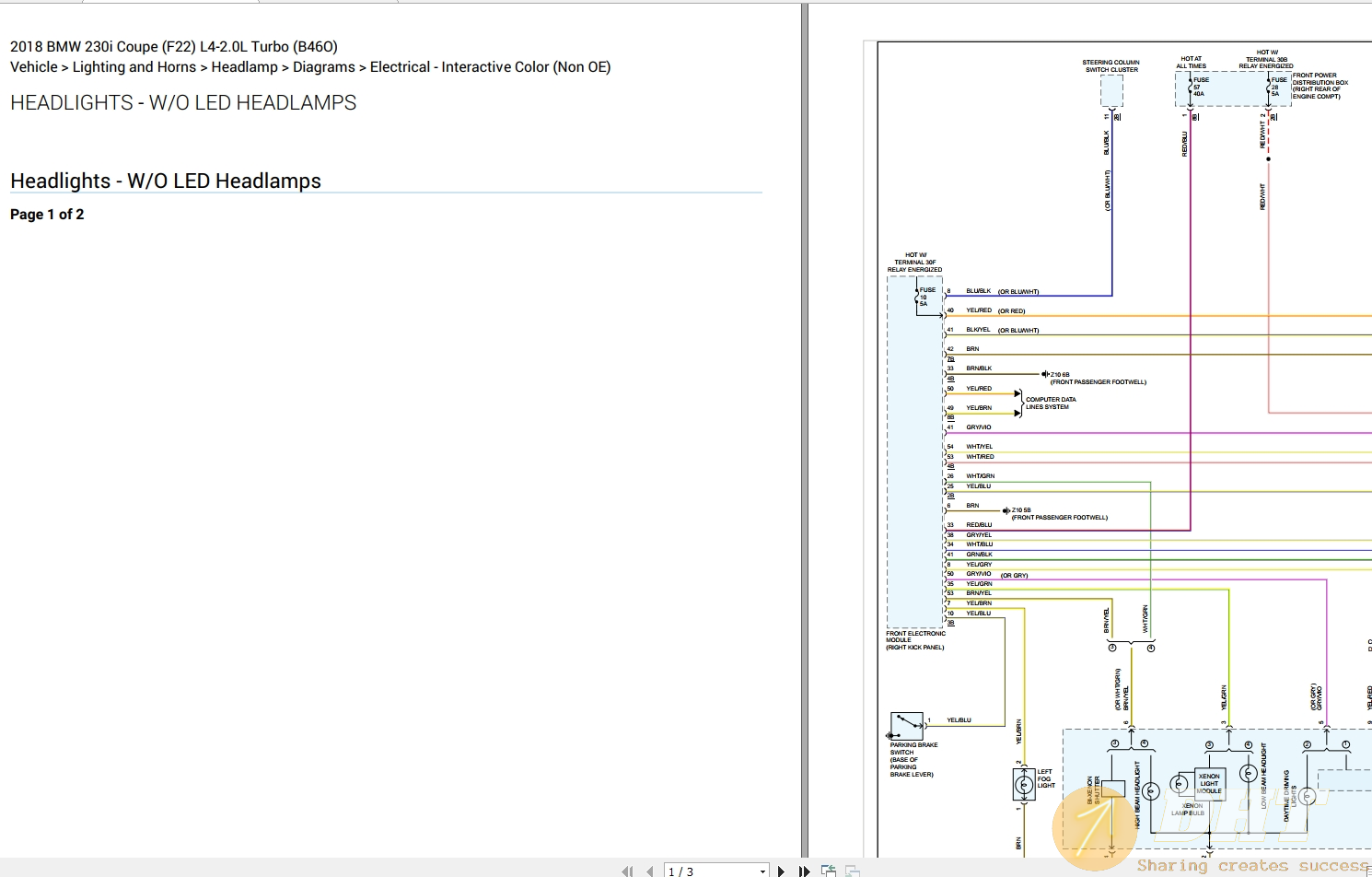
Task: Click the 2018 BMW 230i Coupe title line
Action: (x=174, y=46)
